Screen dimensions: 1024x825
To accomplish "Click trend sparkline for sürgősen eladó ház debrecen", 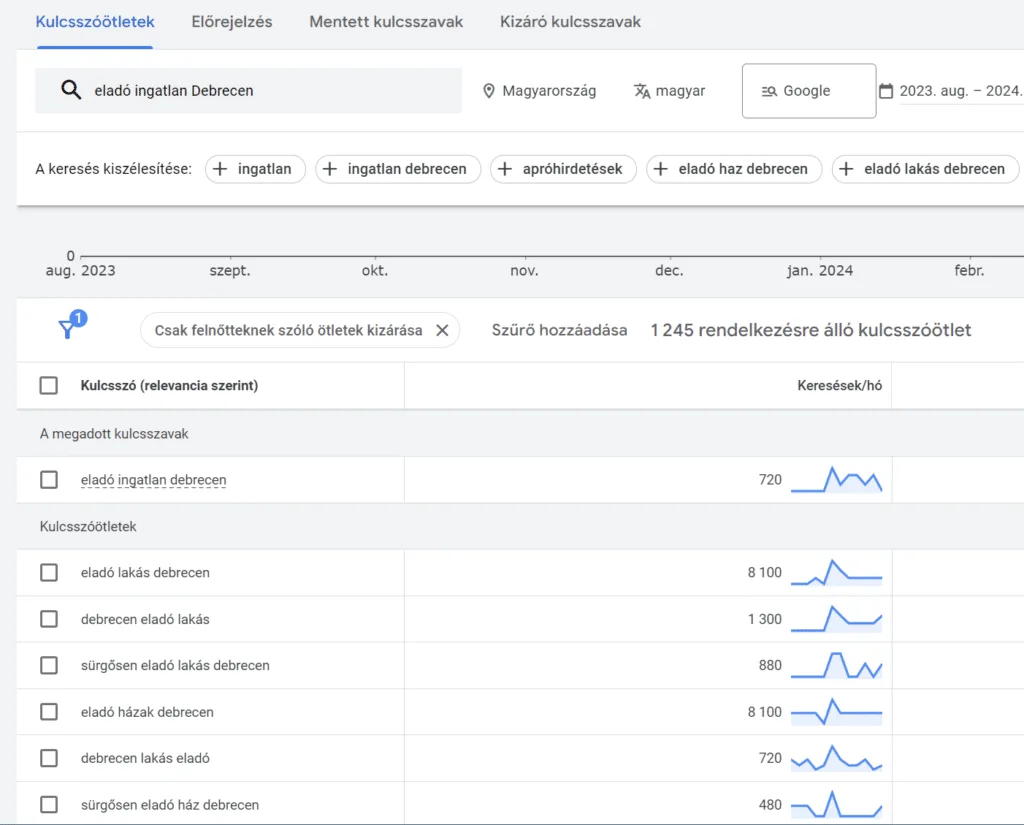I will (837, 805).
